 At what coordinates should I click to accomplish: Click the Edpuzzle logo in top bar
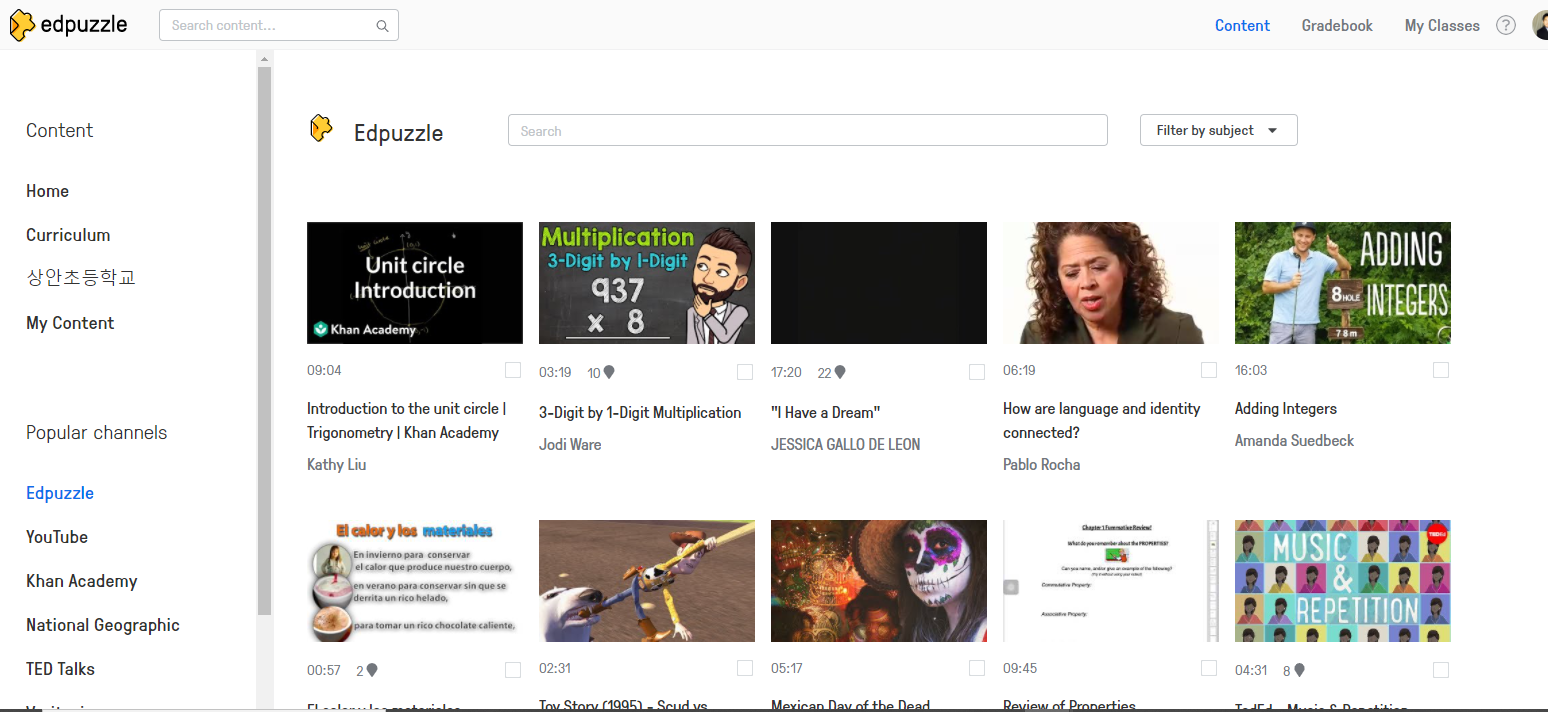coord(68,25)
